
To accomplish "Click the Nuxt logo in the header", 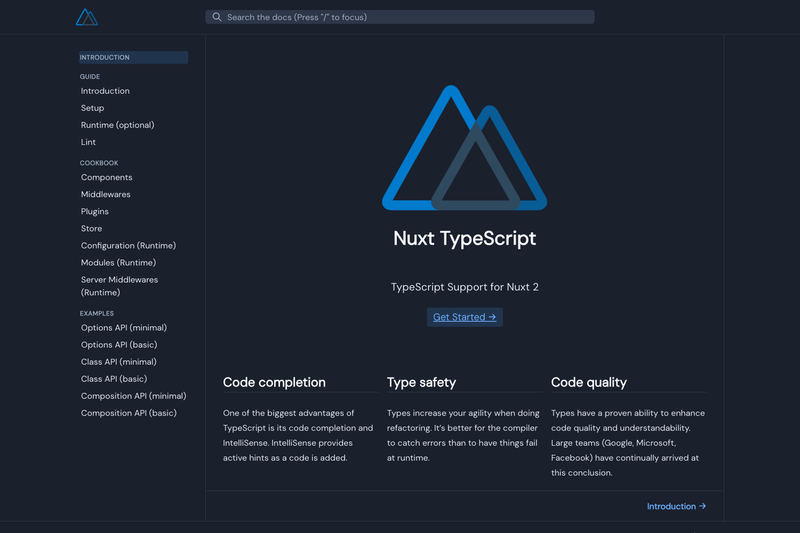I will pyautogui.click(x=87, y=17).
